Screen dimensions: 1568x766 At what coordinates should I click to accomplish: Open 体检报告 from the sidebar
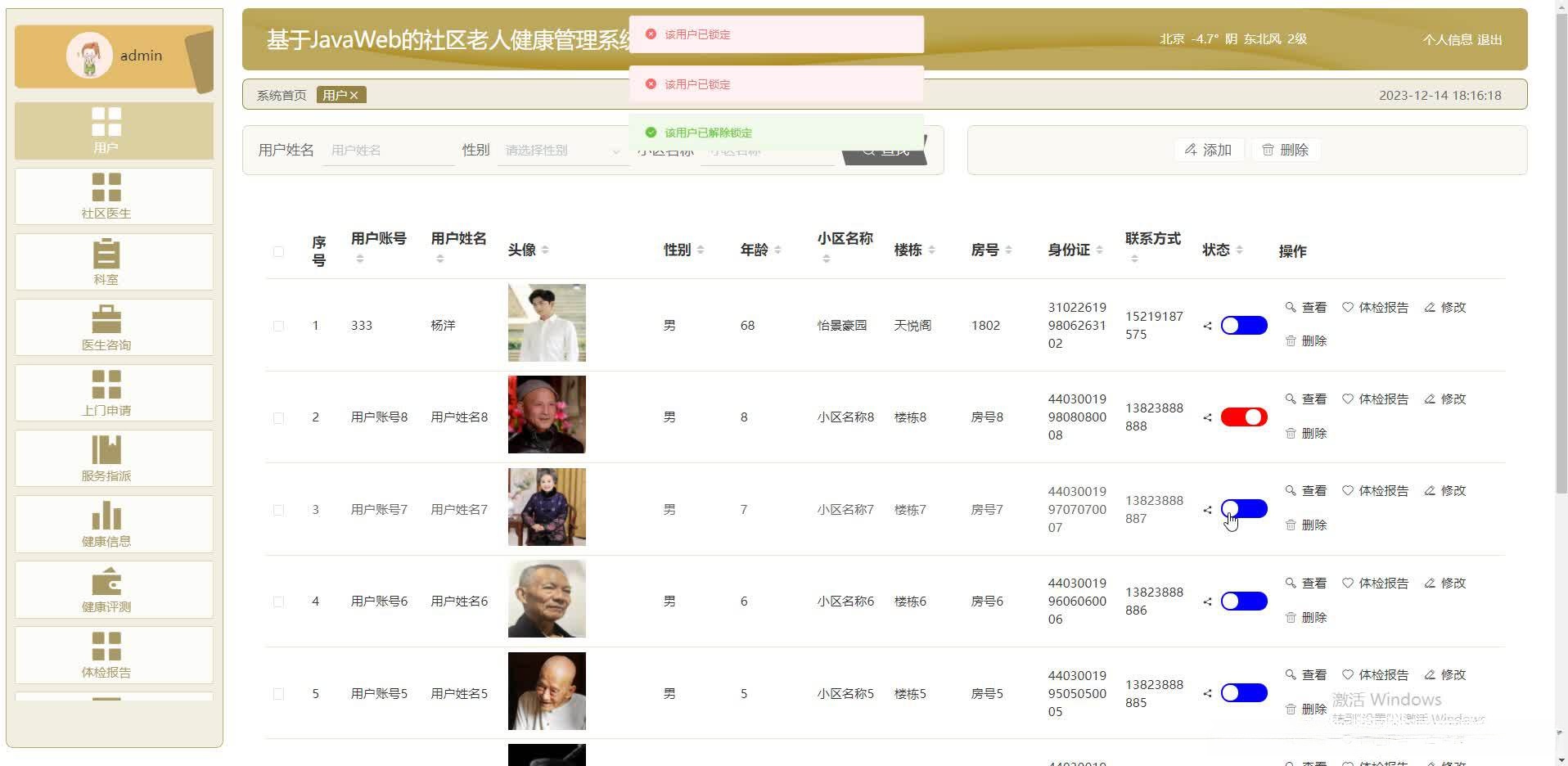click(113, 655)
